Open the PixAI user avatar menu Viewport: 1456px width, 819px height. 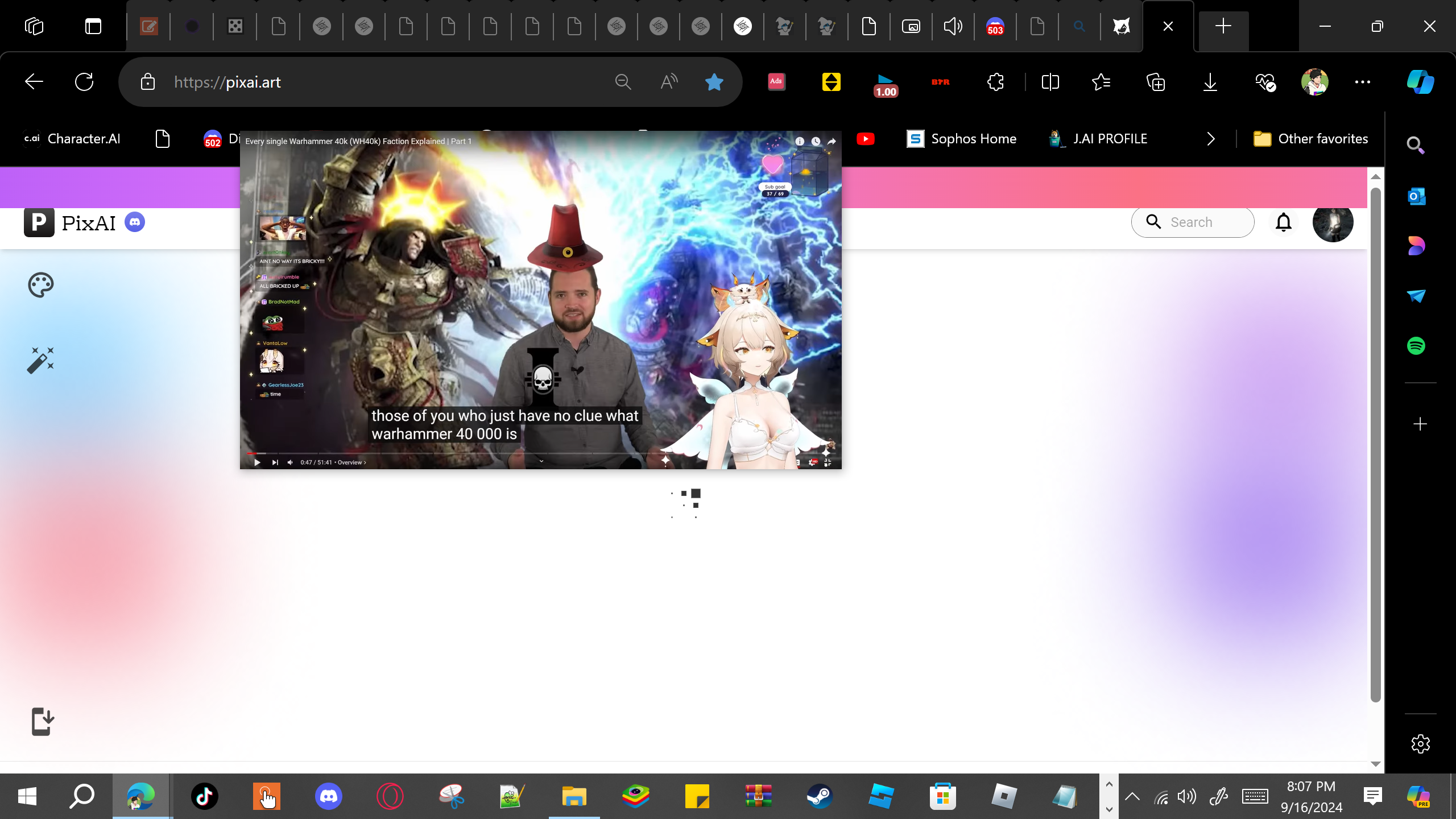[x=1333, y=222]
